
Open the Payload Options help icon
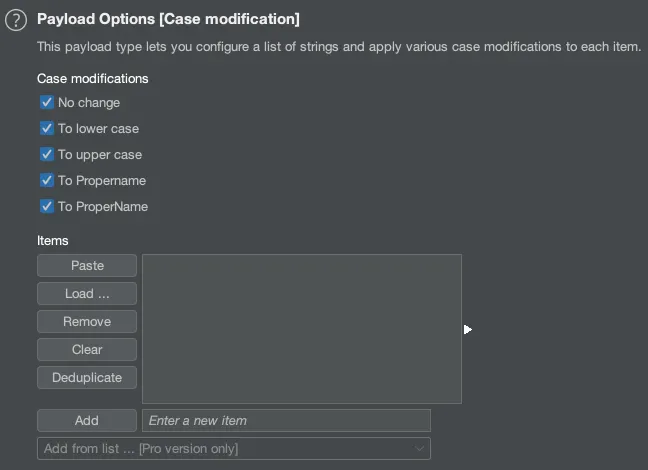pos(15,21)
